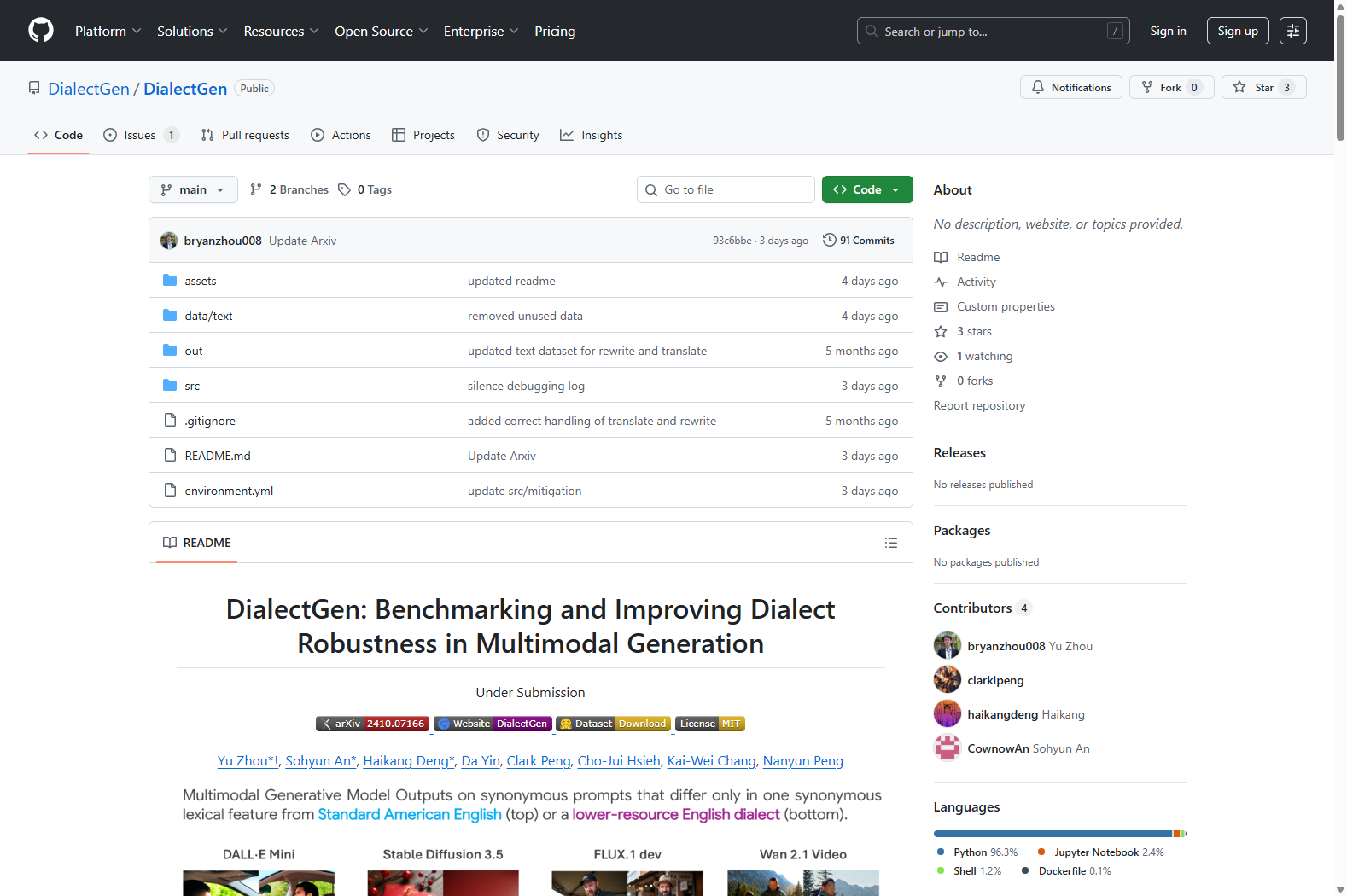Click the assets folder icon
Screen dimensions: 1347x896
click(x=170, y=280)
